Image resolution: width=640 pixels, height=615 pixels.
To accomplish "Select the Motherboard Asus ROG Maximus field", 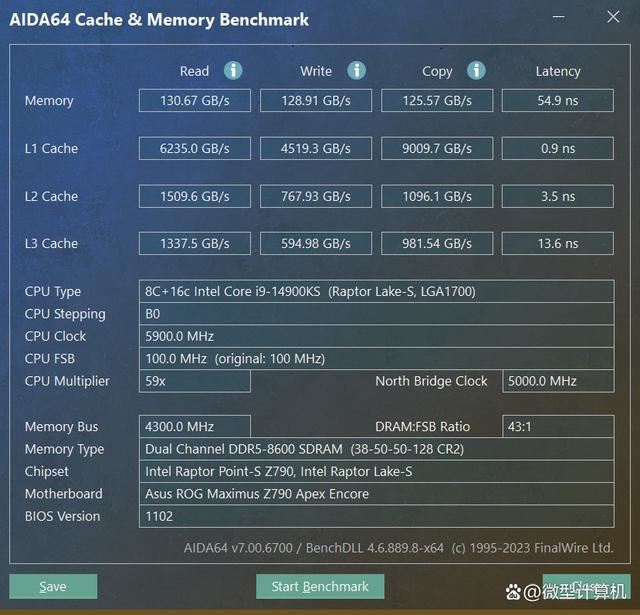I will pos(376,494).
